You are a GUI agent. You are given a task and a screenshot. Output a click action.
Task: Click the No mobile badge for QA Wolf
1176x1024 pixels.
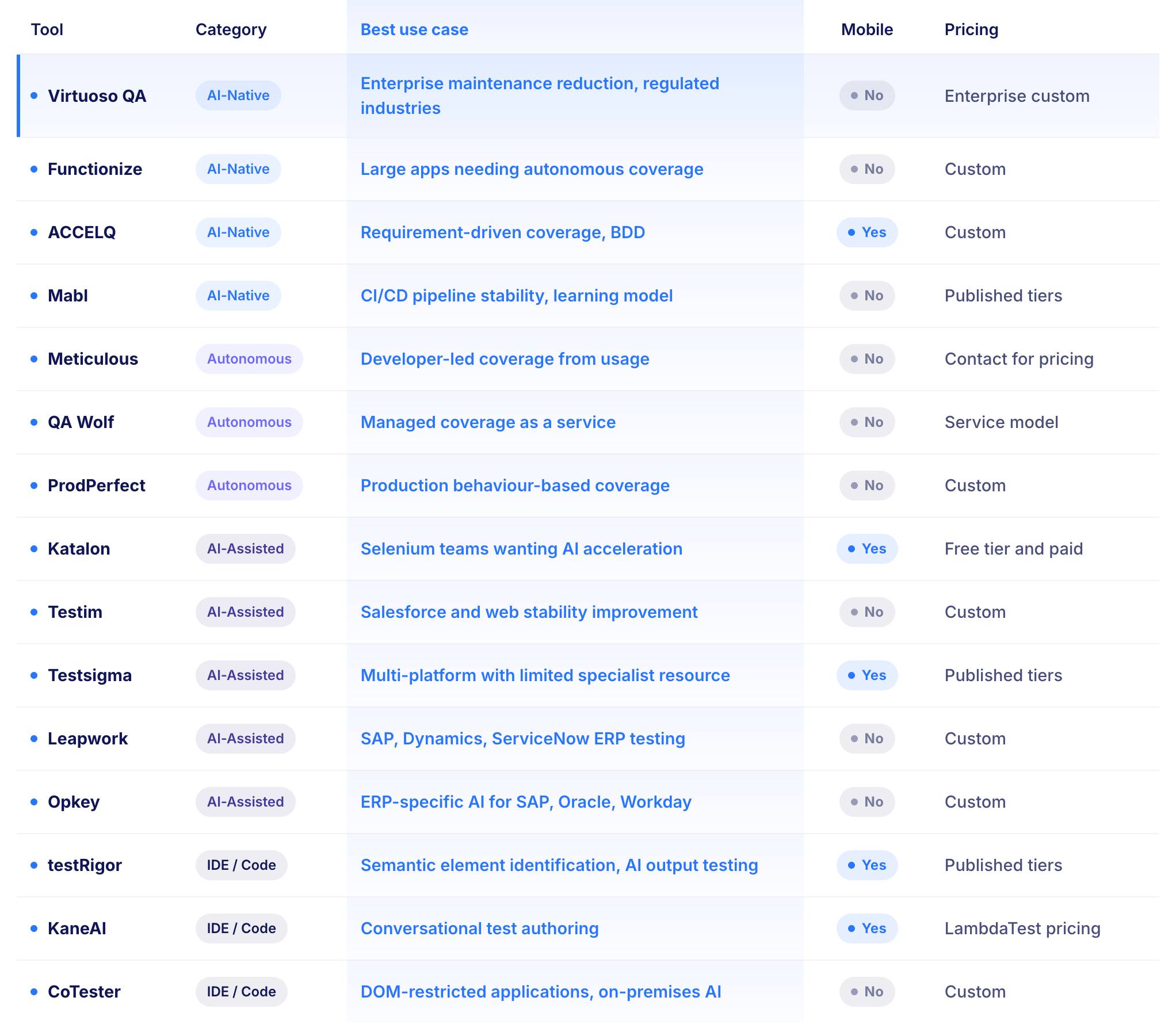[867, 422]
